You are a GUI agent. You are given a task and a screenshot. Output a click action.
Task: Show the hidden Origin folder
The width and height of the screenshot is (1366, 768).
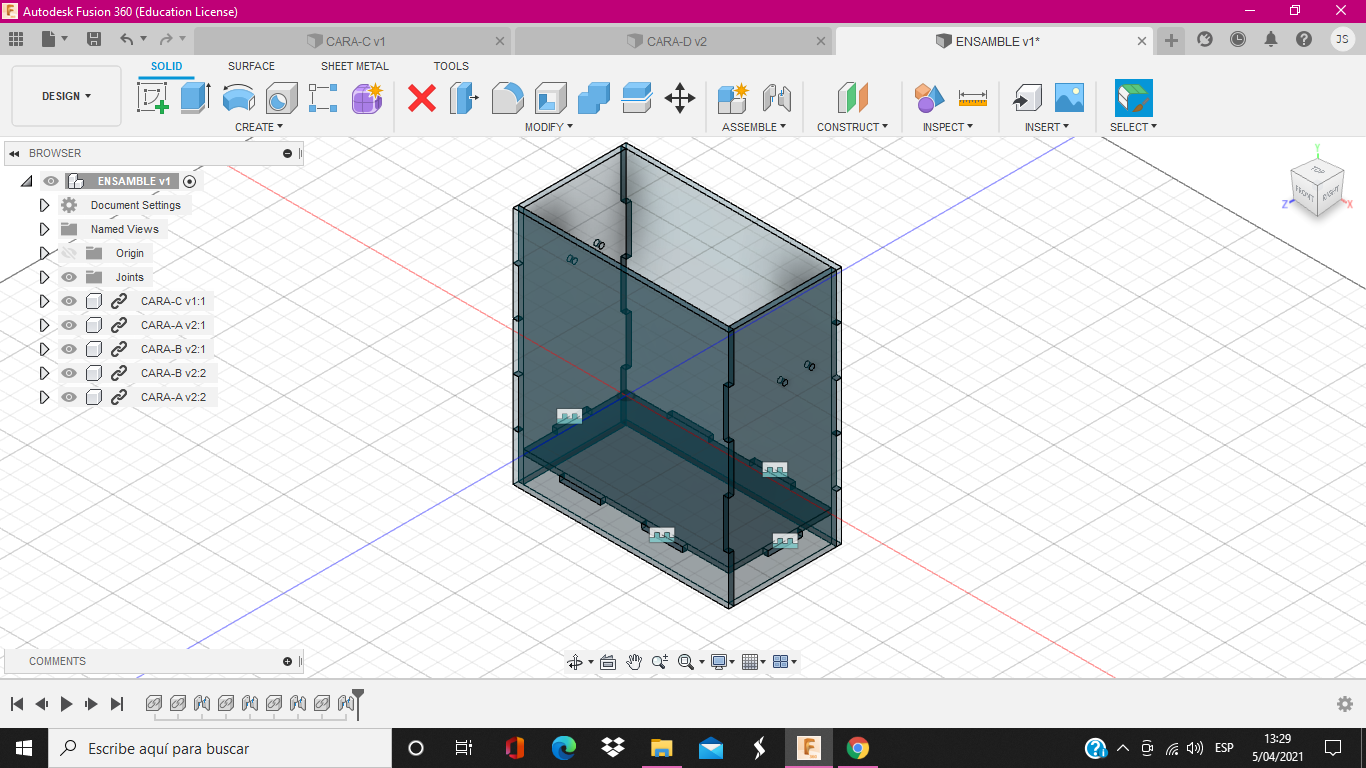click(x=69, y=253)
